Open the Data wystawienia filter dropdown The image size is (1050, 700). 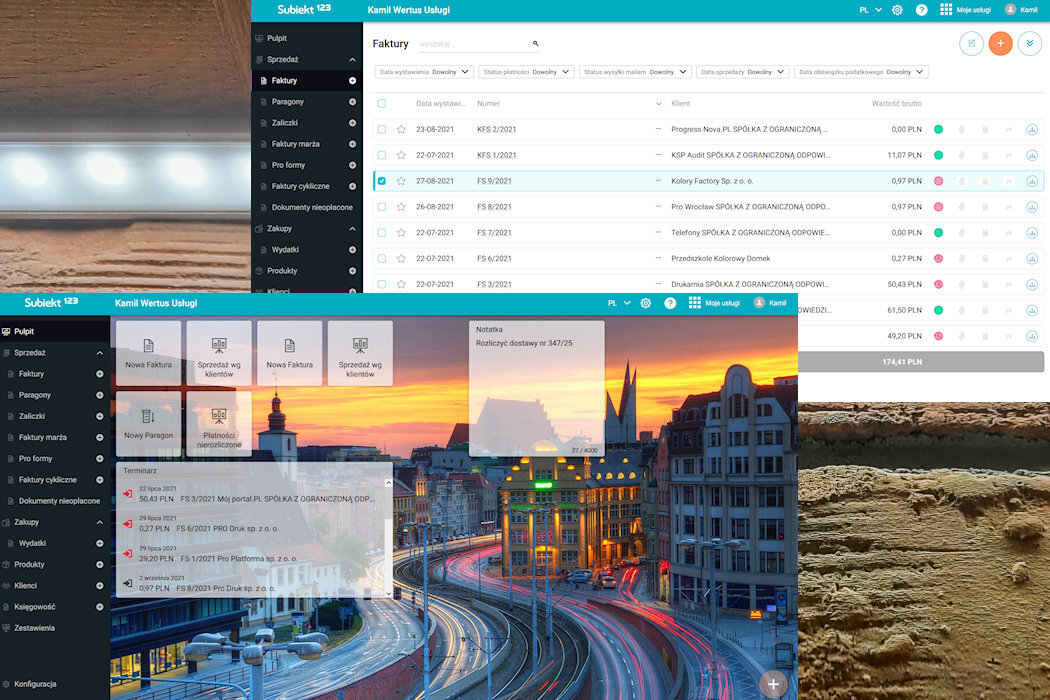[x=424, y=72]
